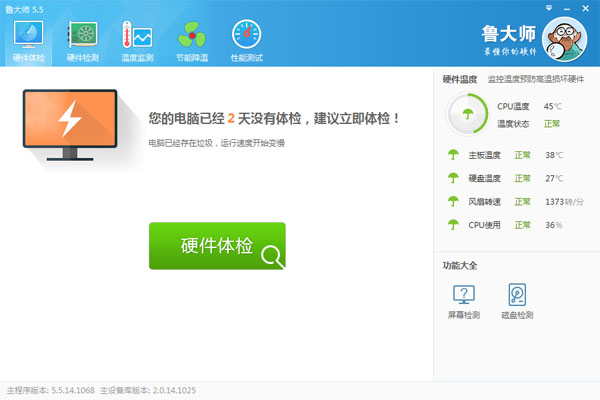Click the 2 天没有体检 headline text
Screen dimensions: 600x400
coord(274,118)
